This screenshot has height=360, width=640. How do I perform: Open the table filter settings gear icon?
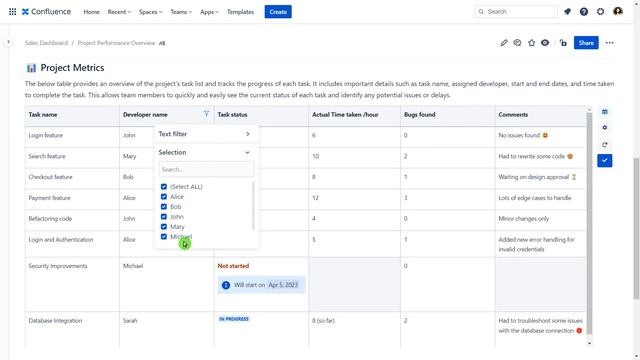(x=605, y=128)
